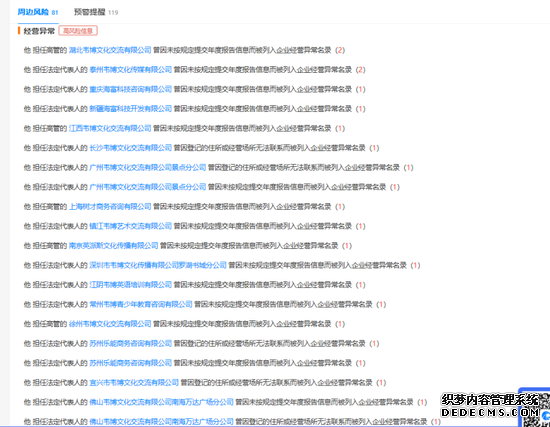Open 深圳市韦博文化传播有限公司罗湖书城分公司 link

click(158, 265)
